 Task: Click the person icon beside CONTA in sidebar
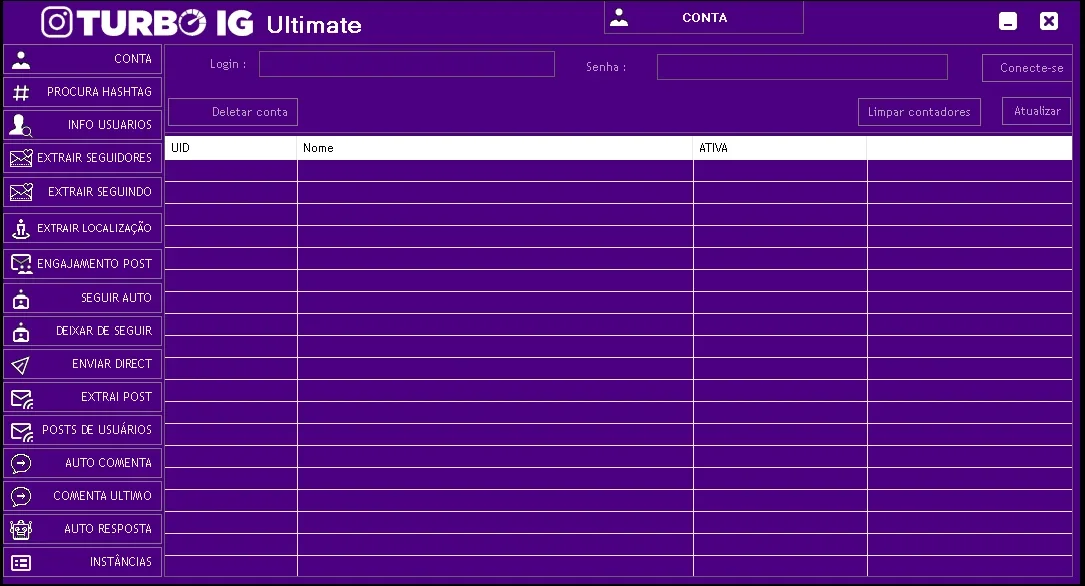tap(21, 60)
